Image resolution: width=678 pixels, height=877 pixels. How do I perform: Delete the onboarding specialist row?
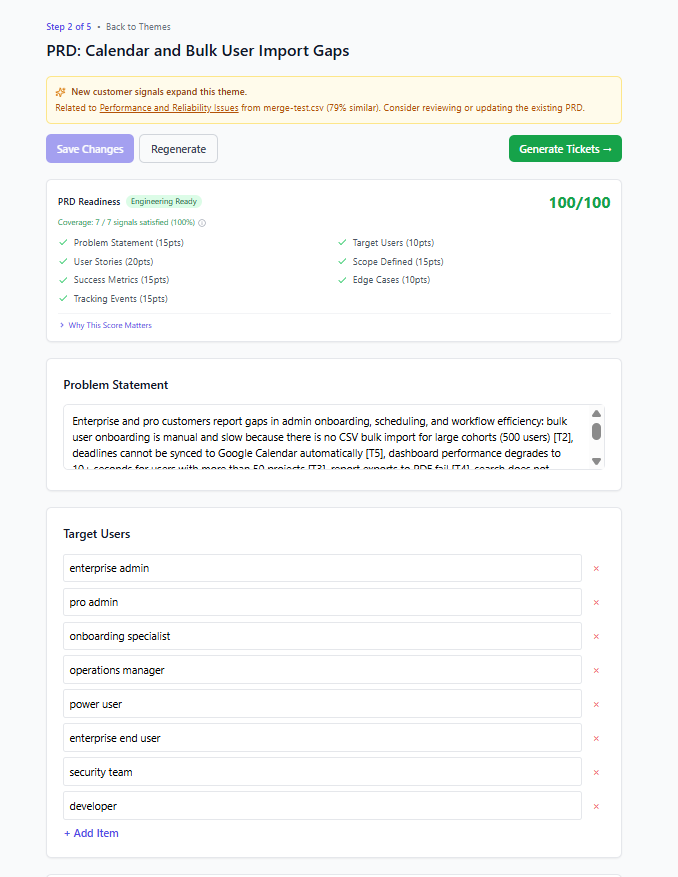[x=596, y=636]
